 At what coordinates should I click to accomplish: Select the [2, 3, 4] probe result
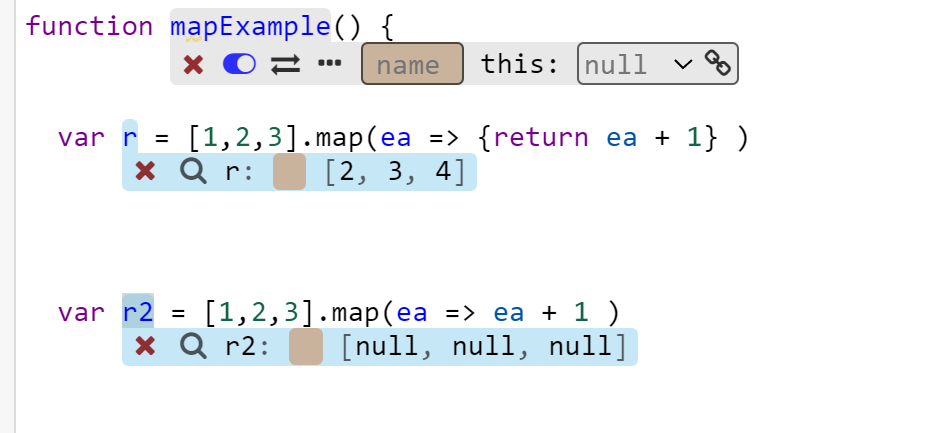(x=394, y=172)
